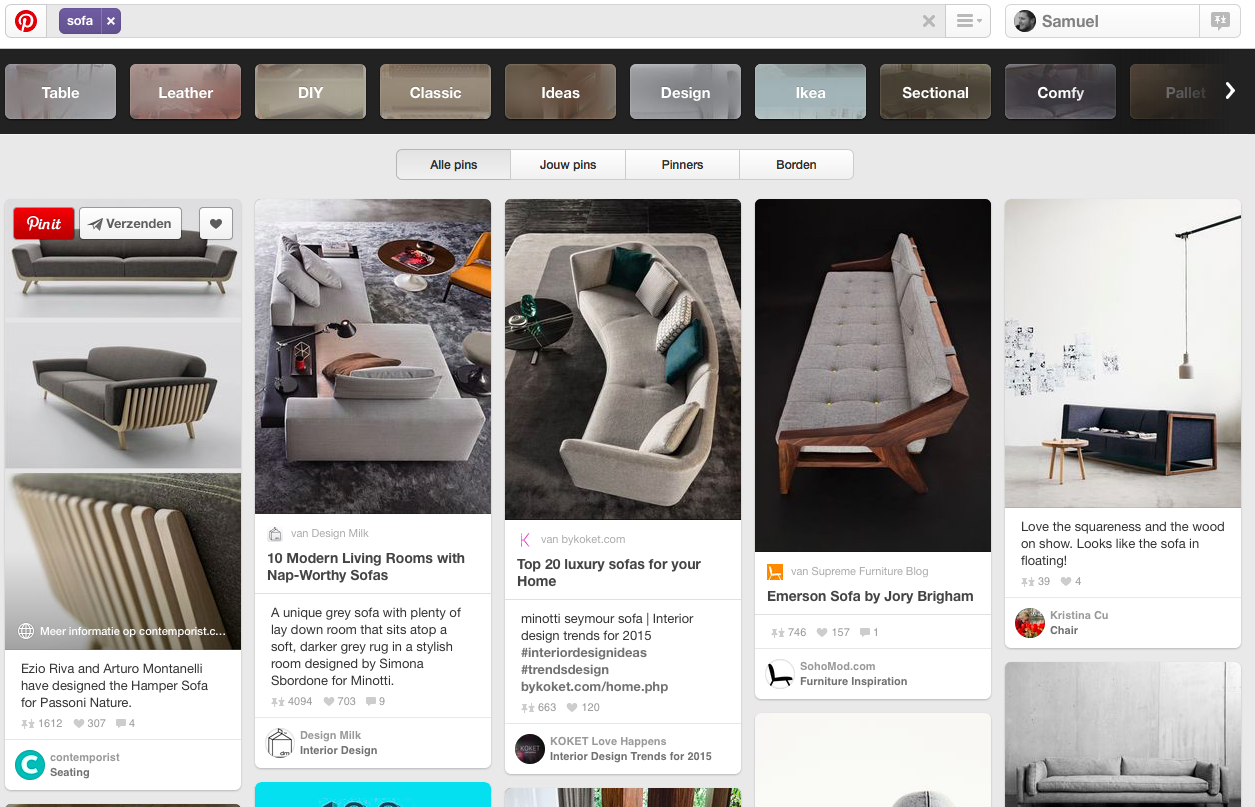Image resolution: width=1255 pixels, height=807 pixels.
Task: Click the Design Milk source icon
Action: [275, 534]
